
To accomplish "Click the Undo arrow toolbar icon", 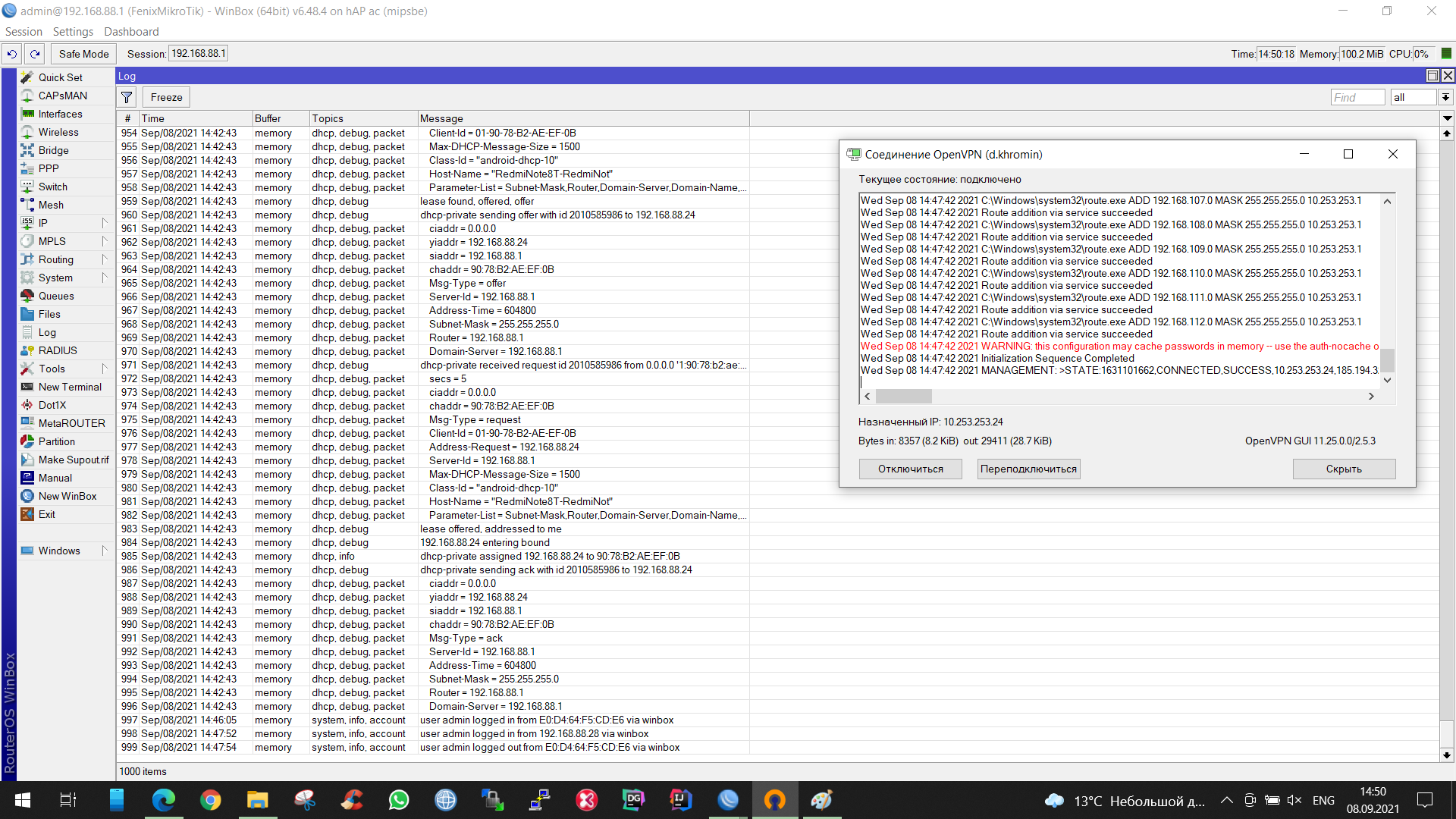I will click(11, 54).
